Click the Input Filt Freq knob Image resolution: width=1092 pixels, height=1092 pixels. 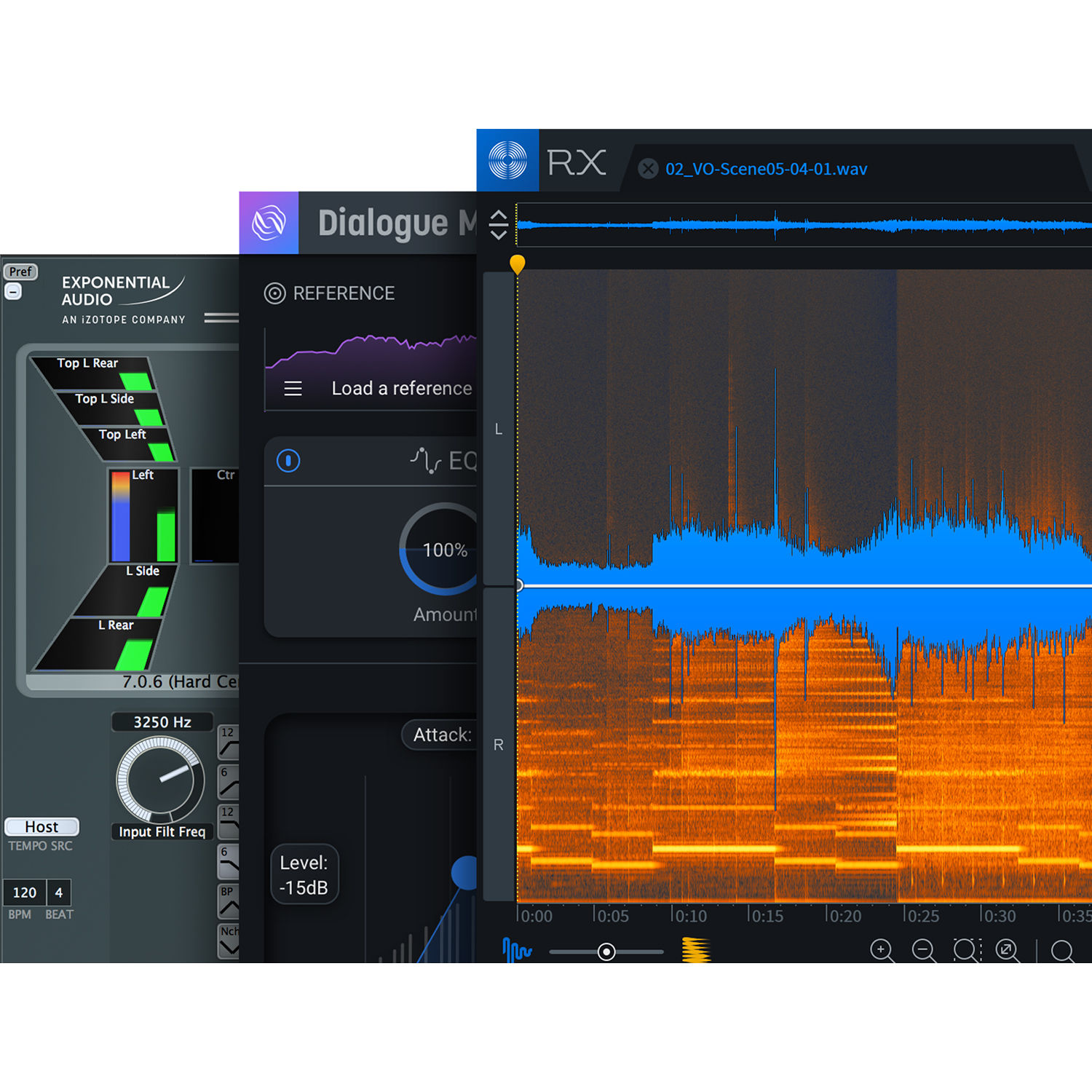click(160, 779)
